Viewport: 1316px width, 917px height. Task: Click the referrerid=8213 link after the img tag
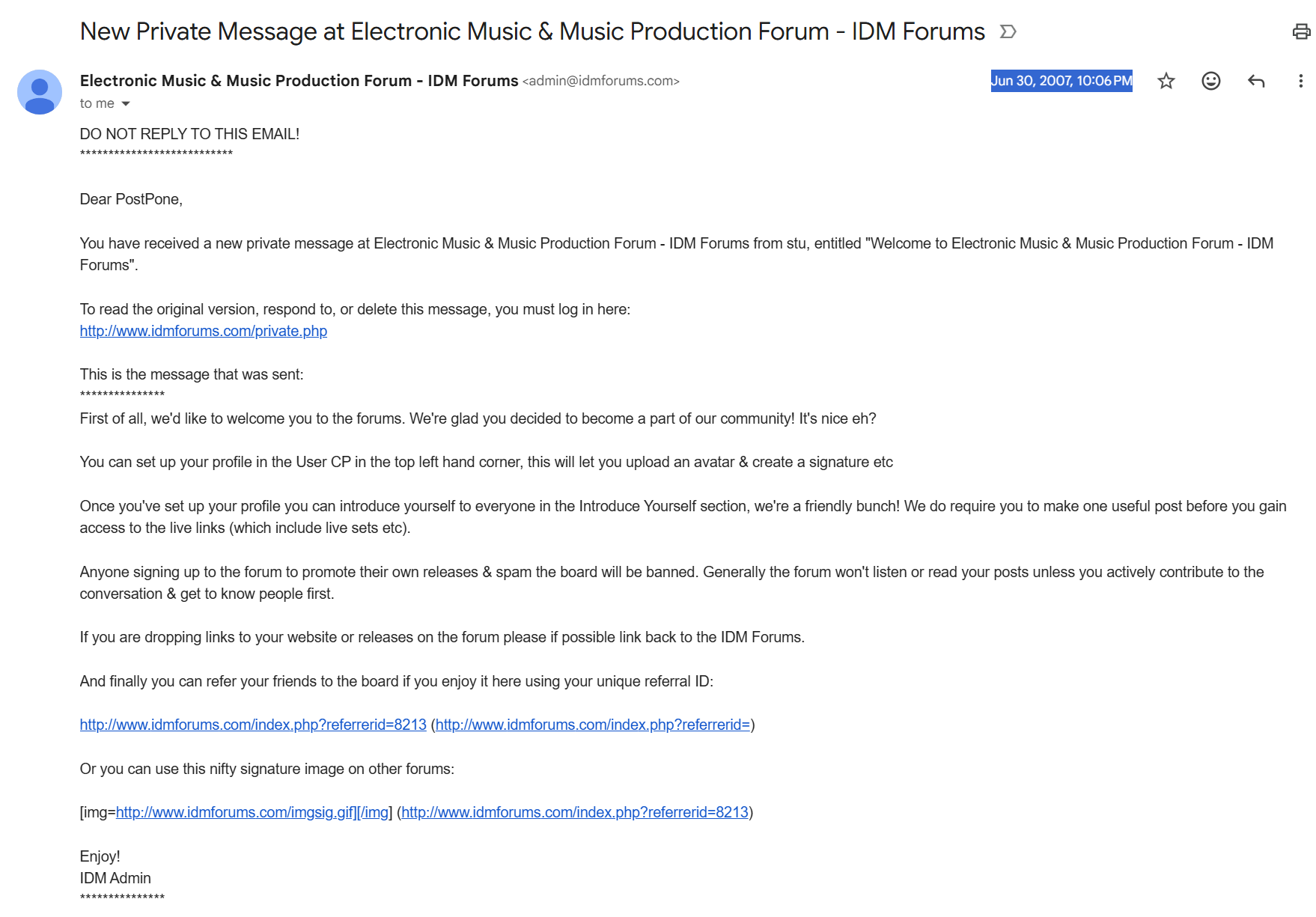click(574, 812)
